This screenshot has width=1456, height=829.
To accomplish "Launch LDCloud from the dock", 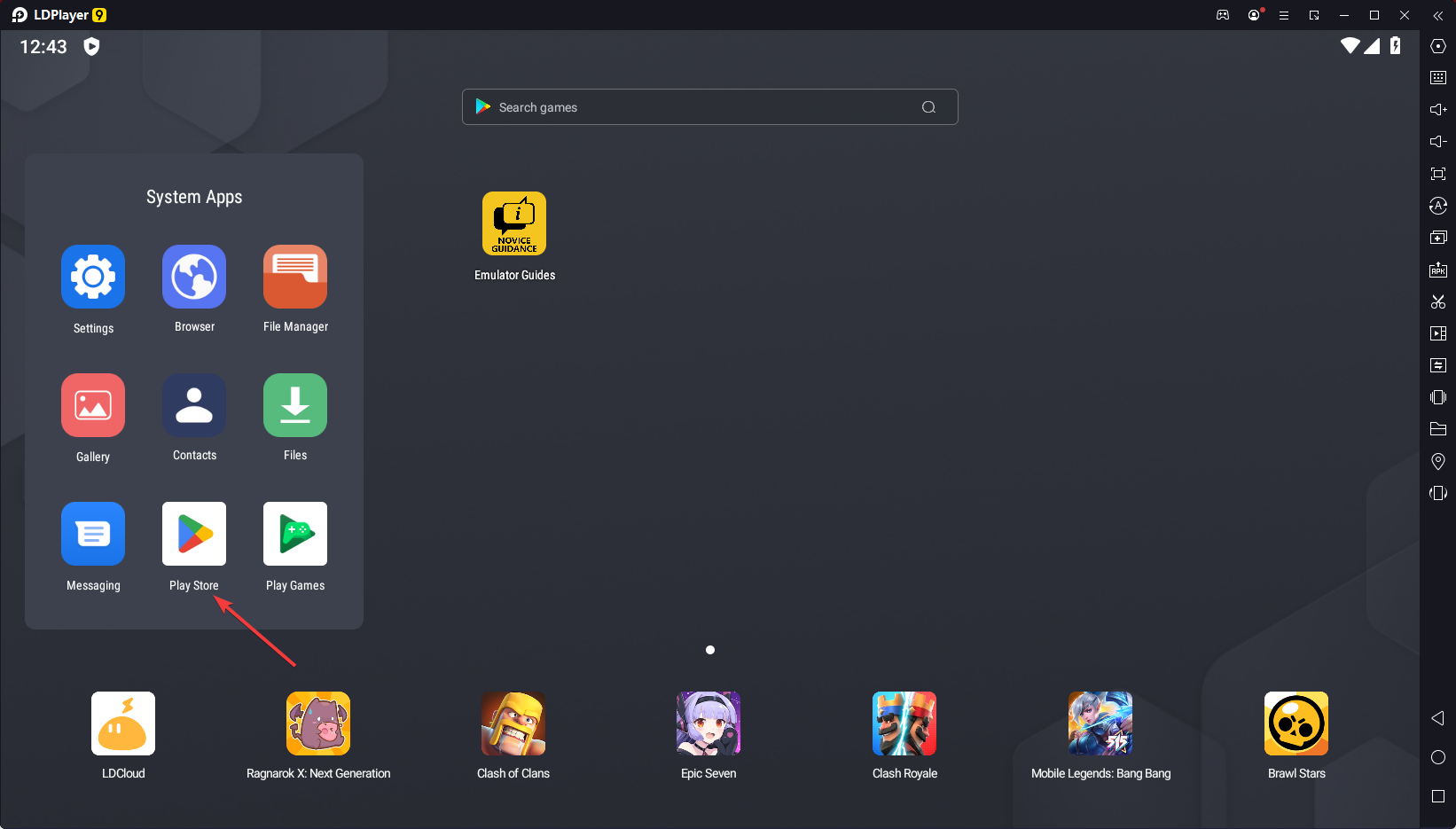I will point(123,723).
